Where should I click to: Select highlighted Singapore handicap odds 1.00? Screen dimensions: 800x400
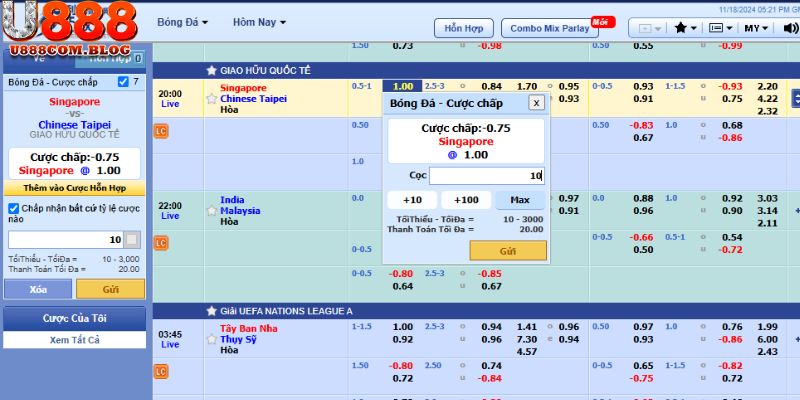tap(403, 86)
